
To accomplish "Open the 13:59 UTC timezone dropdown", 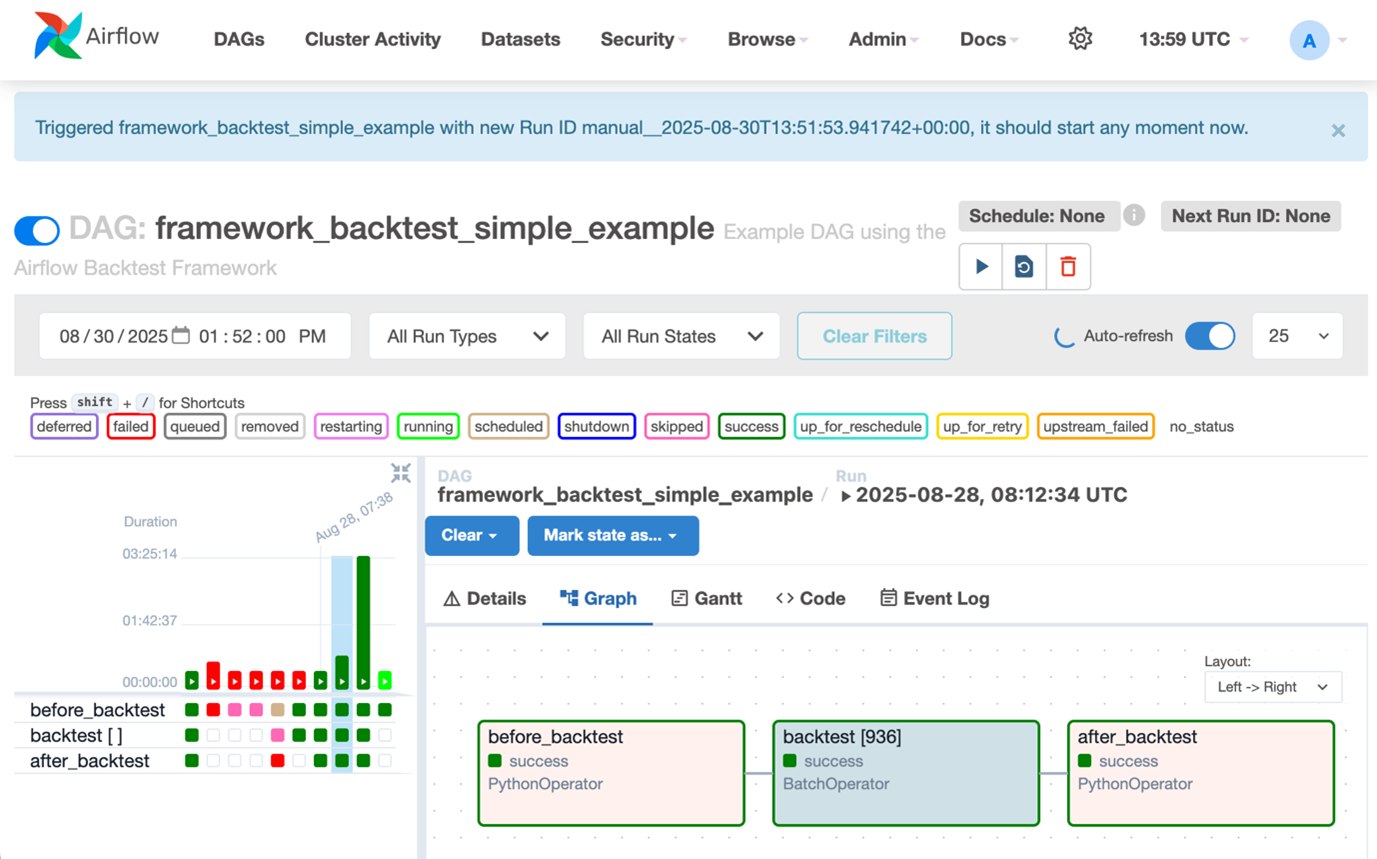I will point(1194,40).
